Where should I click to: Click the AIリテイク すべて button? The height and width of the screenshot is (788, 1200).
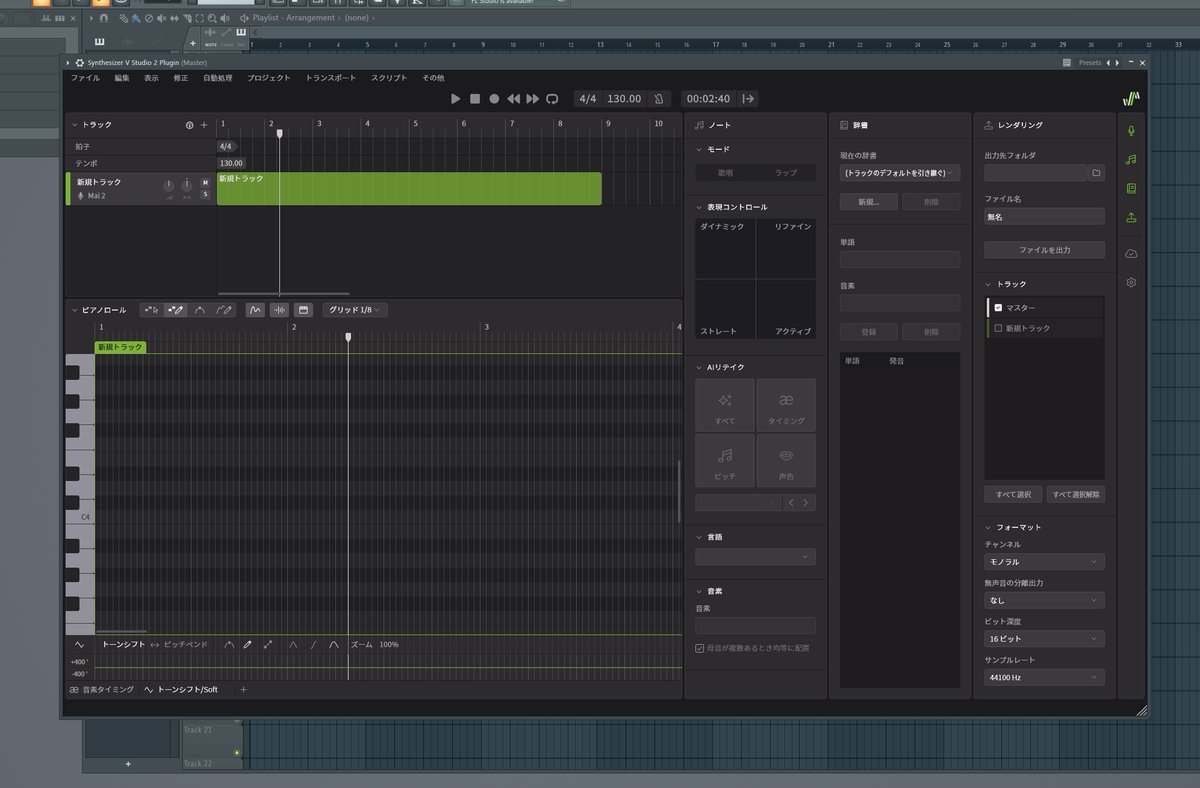click(725, 404)
